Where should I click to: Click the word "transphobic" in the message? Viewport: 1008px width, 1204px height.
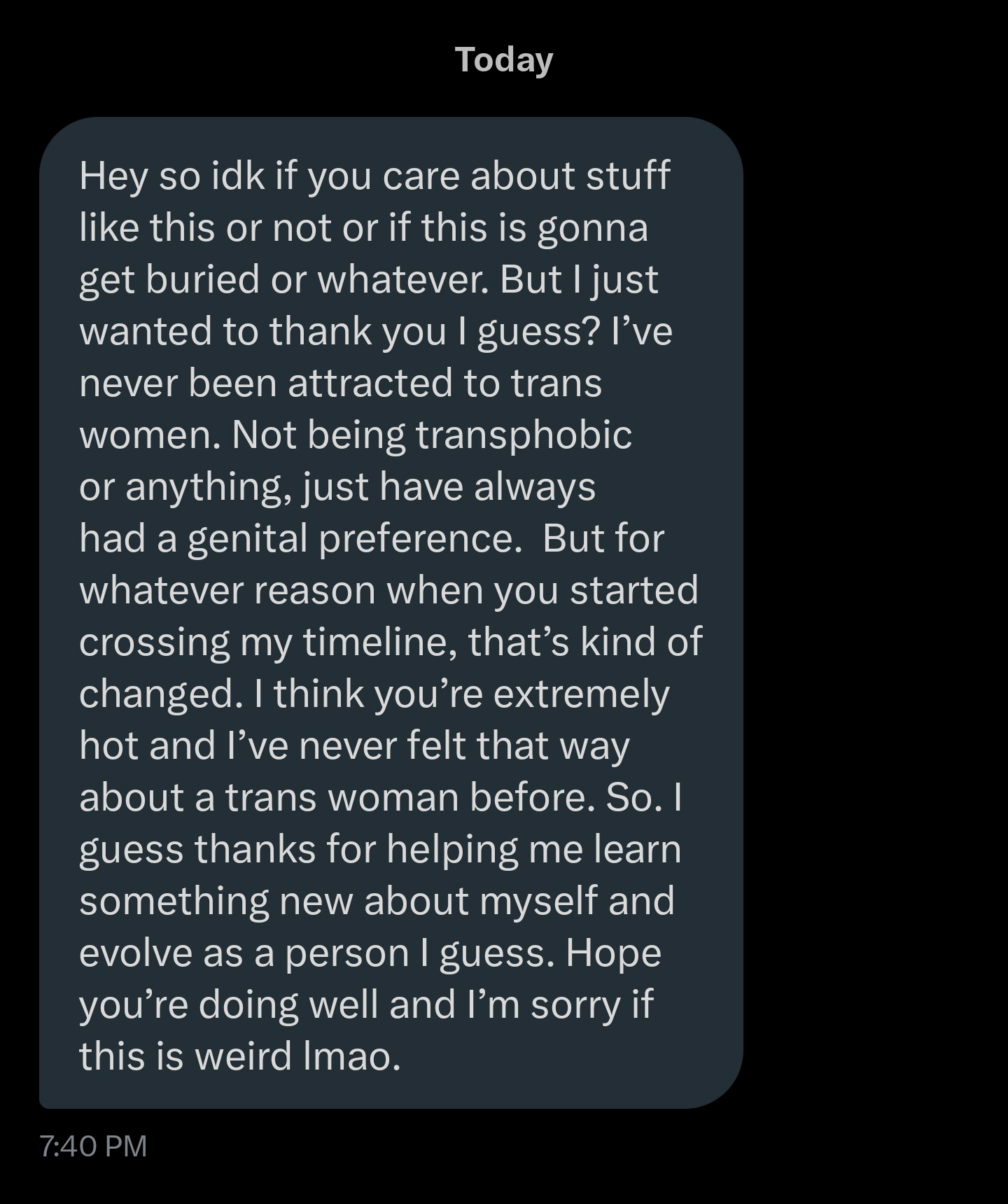[524, 435]
